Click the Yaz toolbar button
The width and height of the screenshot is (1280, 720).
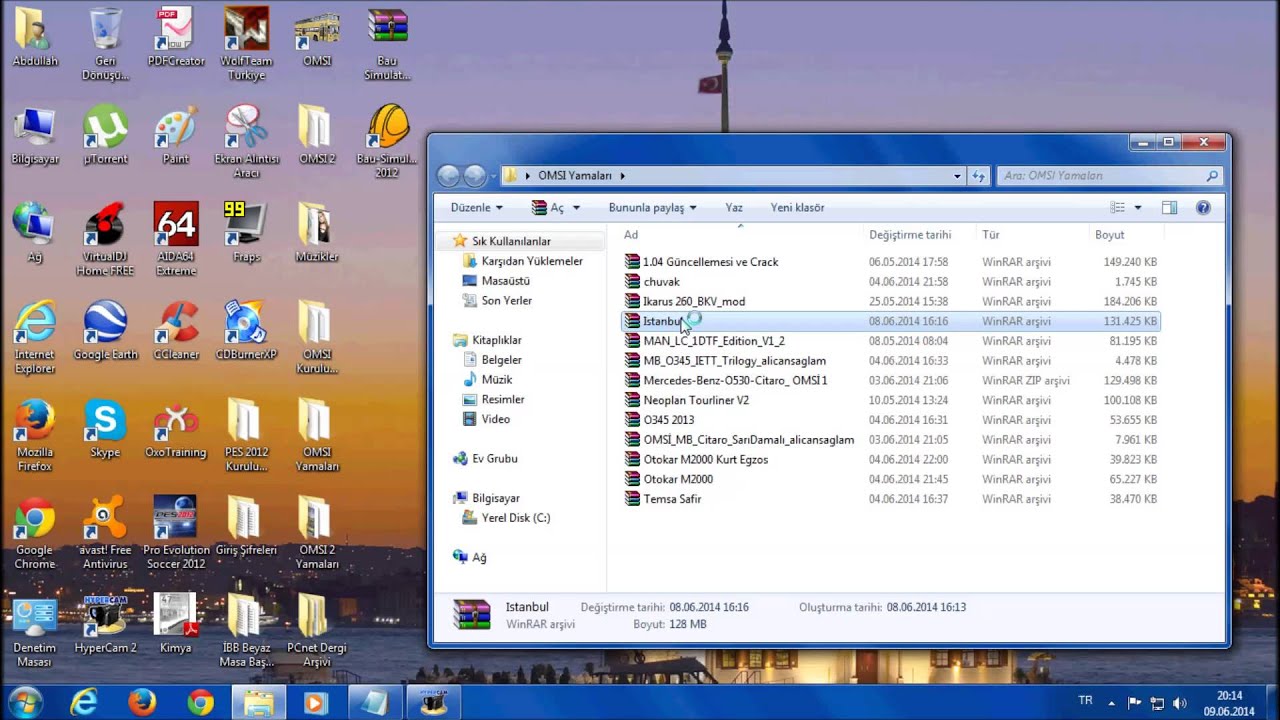tap(734, 208)
